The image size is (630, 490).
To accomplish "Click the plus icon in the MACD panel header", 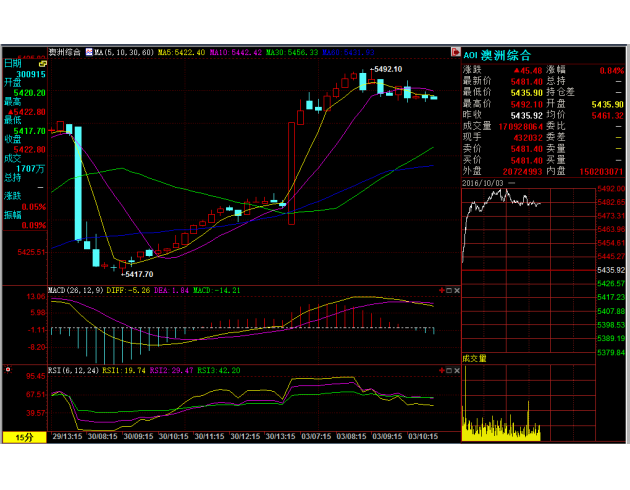I will (442, 290).
